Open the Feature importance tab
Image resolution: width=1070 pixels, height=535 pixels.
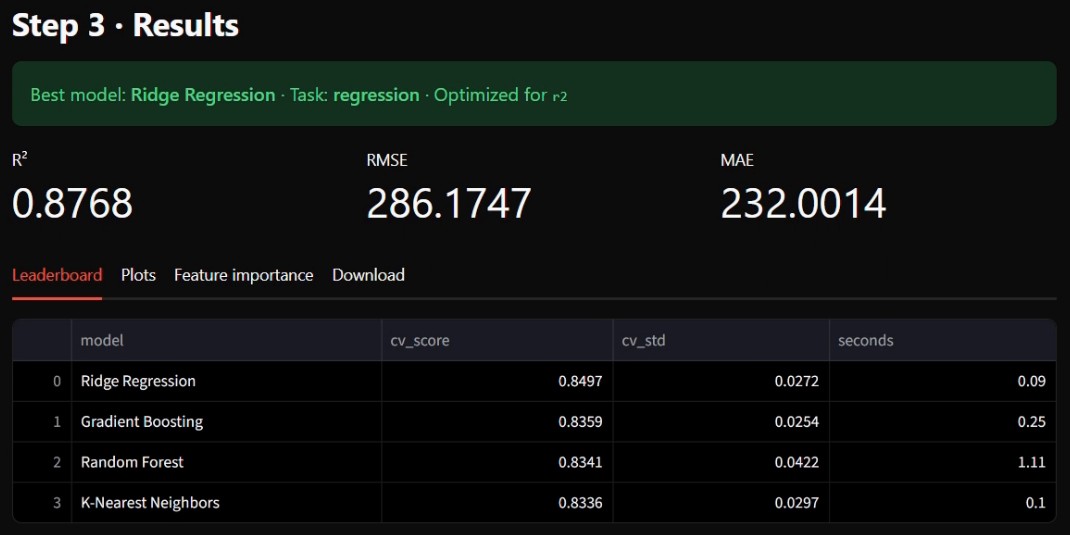click(244, 275)
